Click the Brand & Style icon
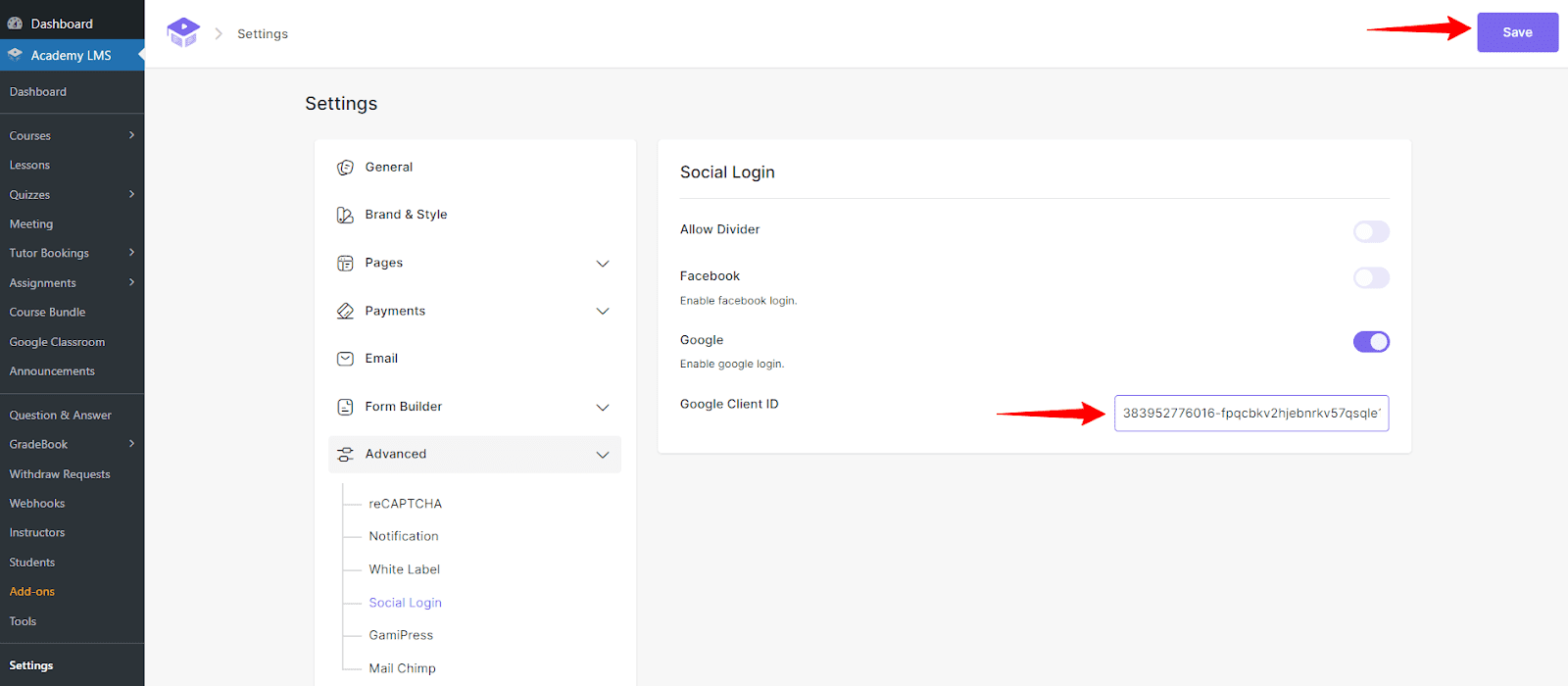 345,215
